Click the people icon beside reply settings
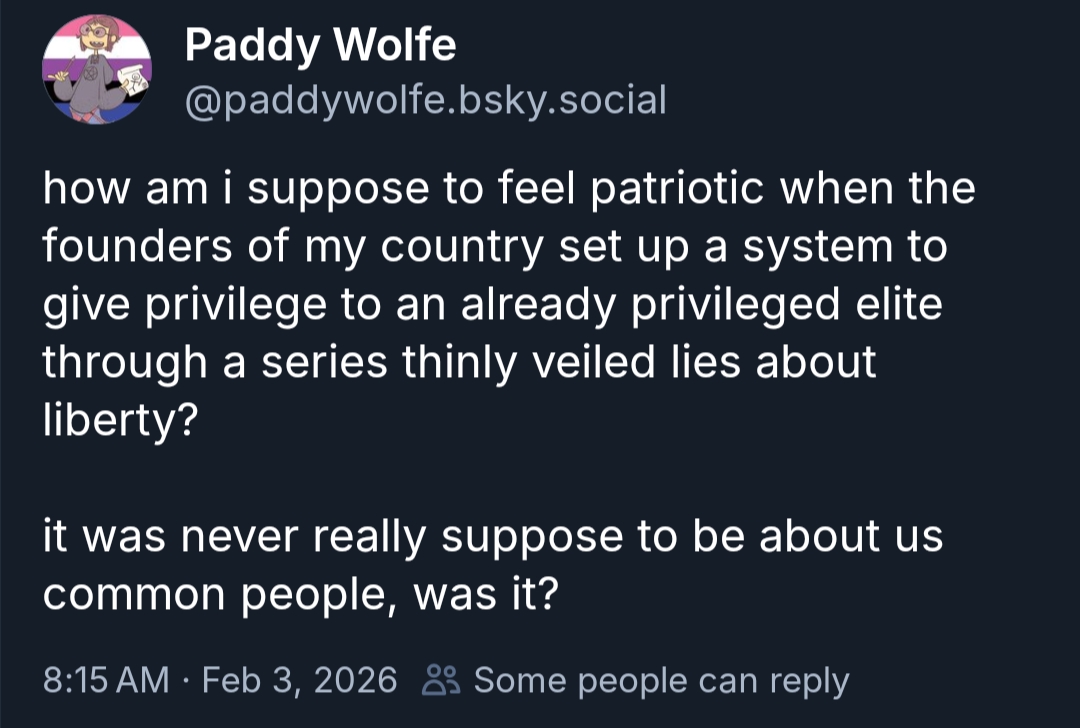This screenshot has width=1080, height=728. (441, 681)
